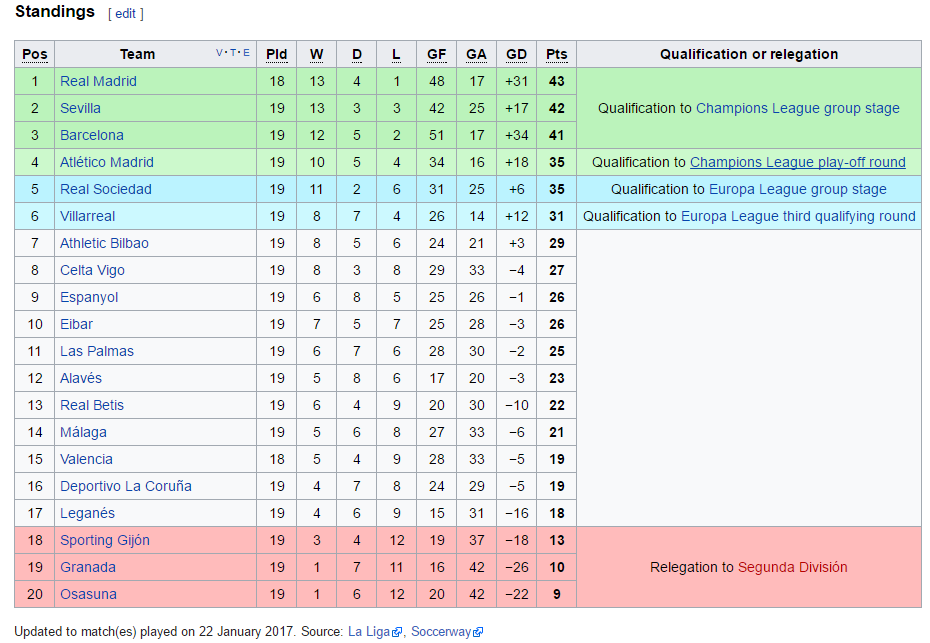Screen dimensions: 930x643
Task: Open the red Segunda División link
Action: 792,567
